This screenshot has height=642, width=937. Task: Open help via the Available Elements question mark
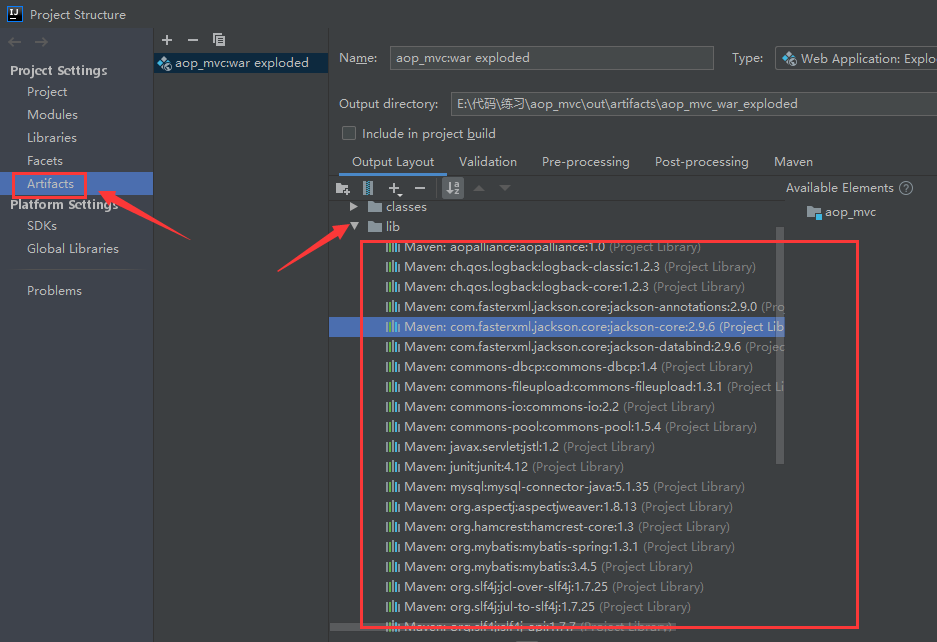[x=905, y=187]
